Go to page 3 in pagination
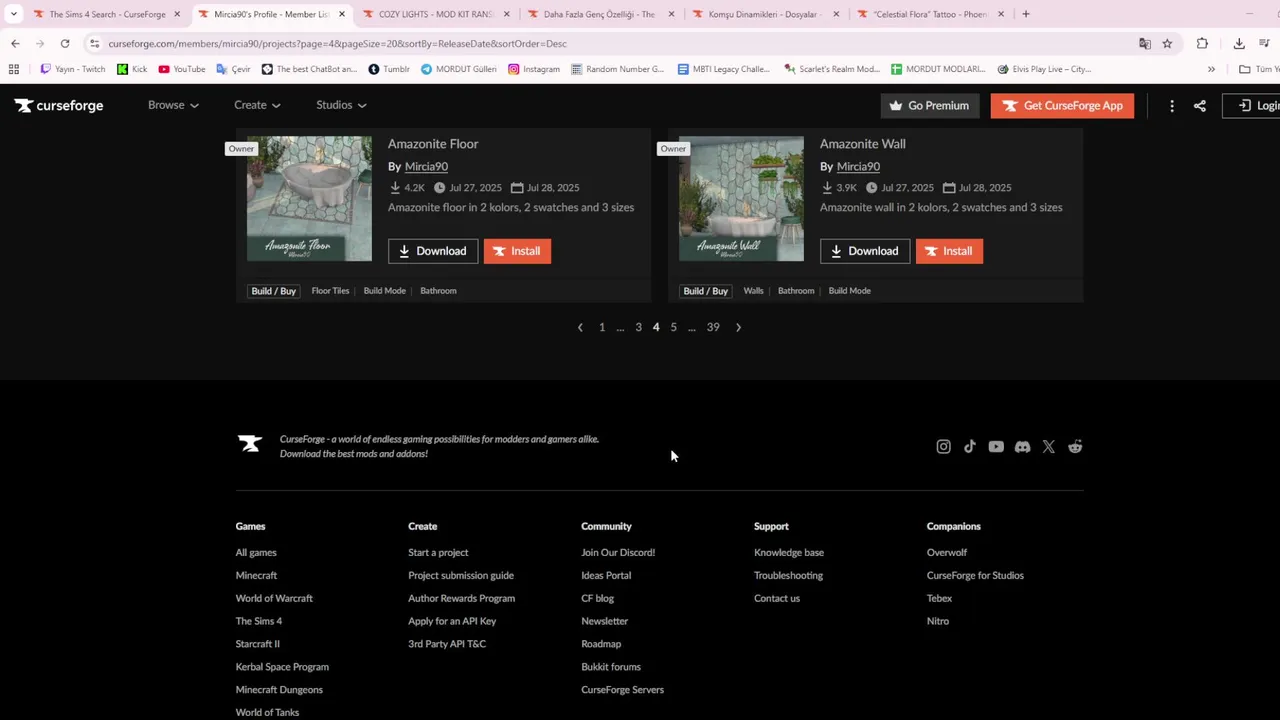 [x=638, y=327]
